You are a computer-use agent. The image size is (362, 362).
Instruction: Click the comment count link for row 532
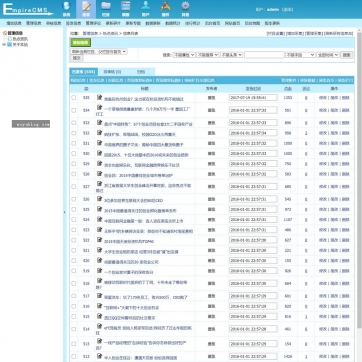[306, 133]
